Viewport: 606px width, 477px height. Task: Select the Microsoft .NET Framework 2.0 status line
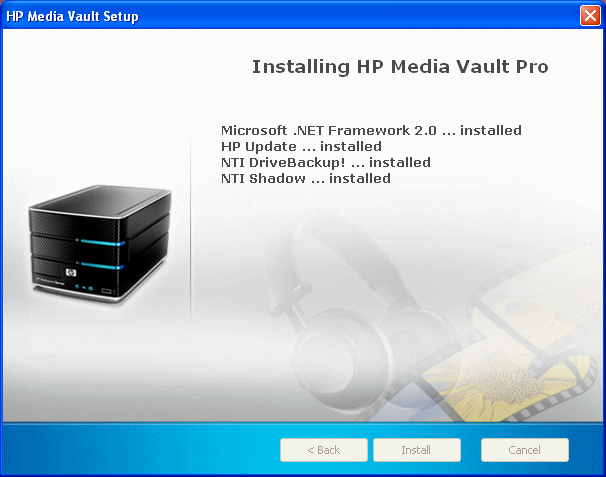(371, 130)
